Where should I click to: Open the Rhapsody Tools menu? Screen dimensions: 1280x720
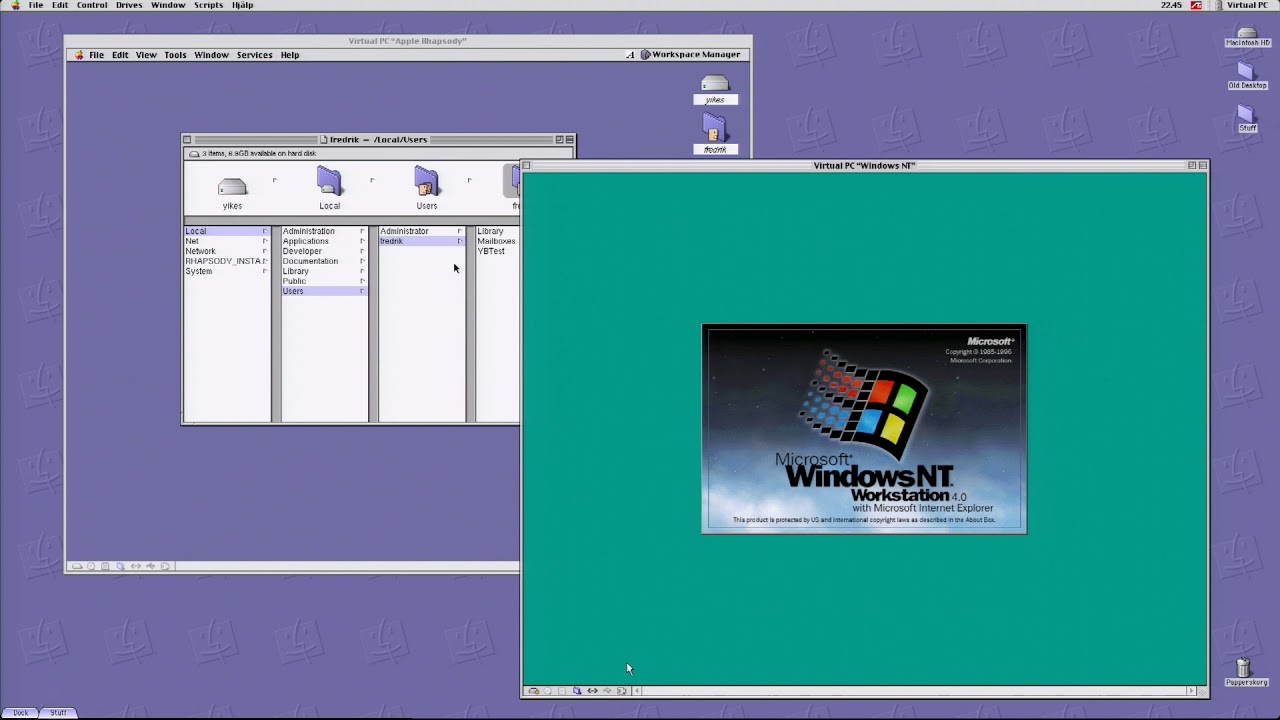[x=175, y=55]
